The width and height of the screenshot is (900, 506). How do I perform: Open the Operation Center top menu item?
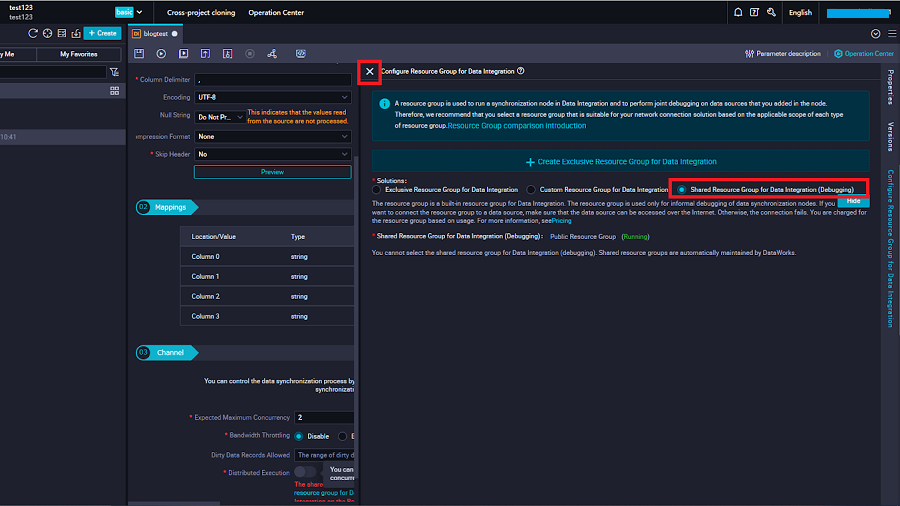[276, 13]
